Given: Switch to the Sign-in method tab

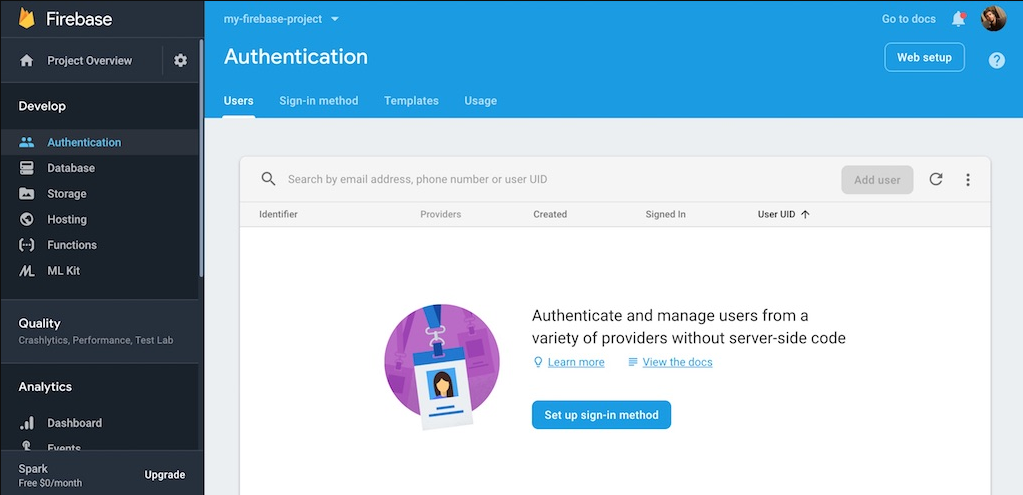Looking at the screenshot, I should (318, 101).
